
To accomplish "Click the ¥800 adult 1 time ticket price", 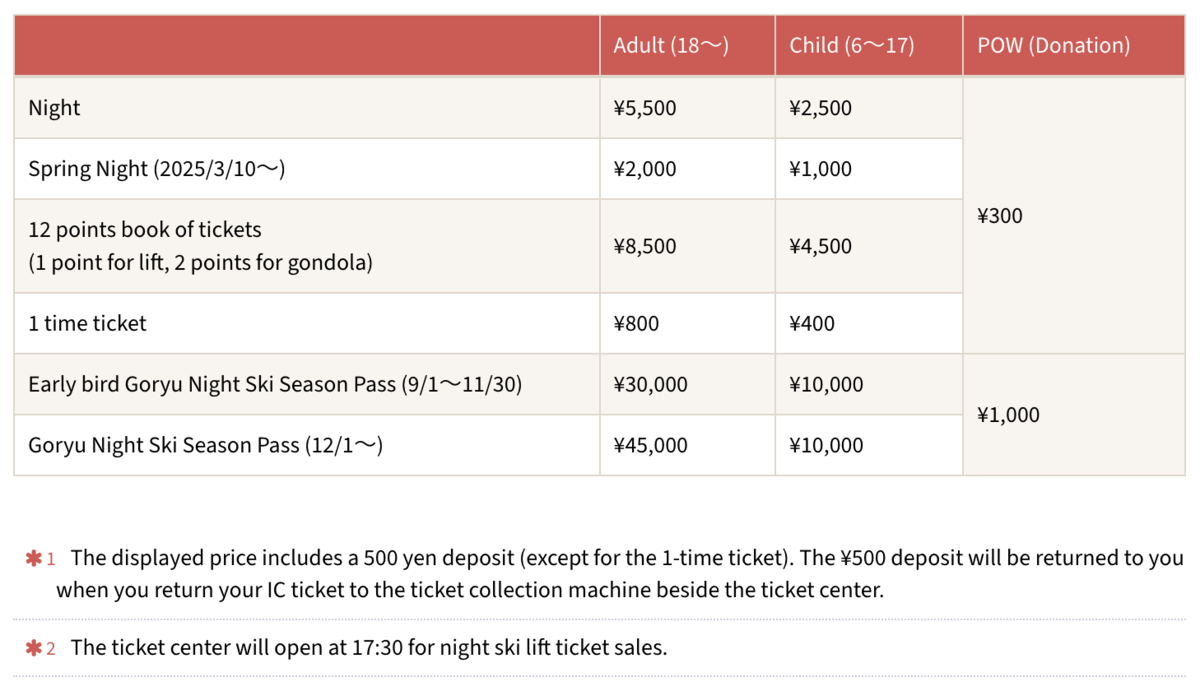I will pos(636,323).
